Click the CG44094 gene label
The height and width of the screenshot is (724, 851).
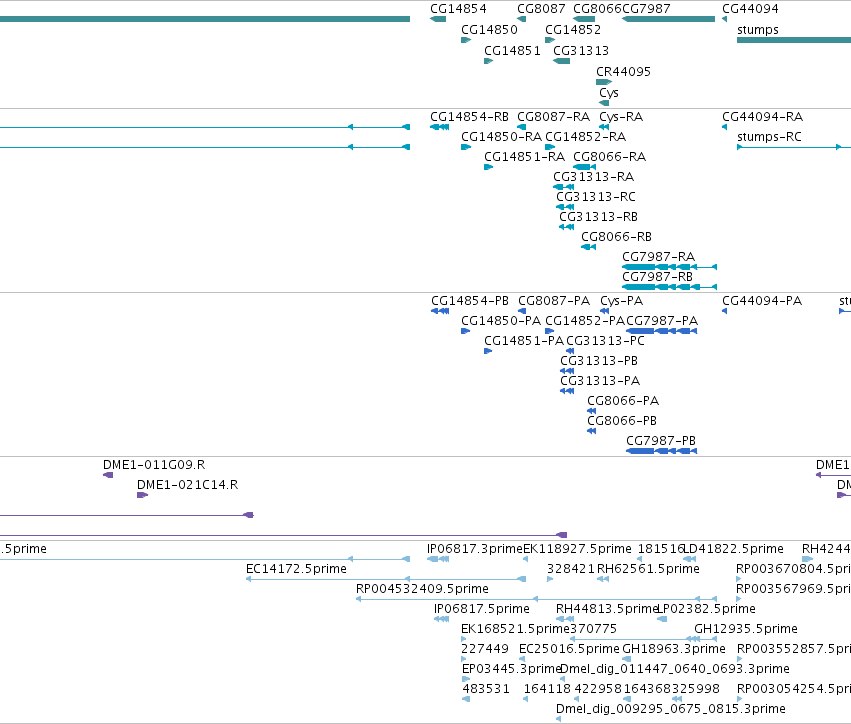[750, 9]
